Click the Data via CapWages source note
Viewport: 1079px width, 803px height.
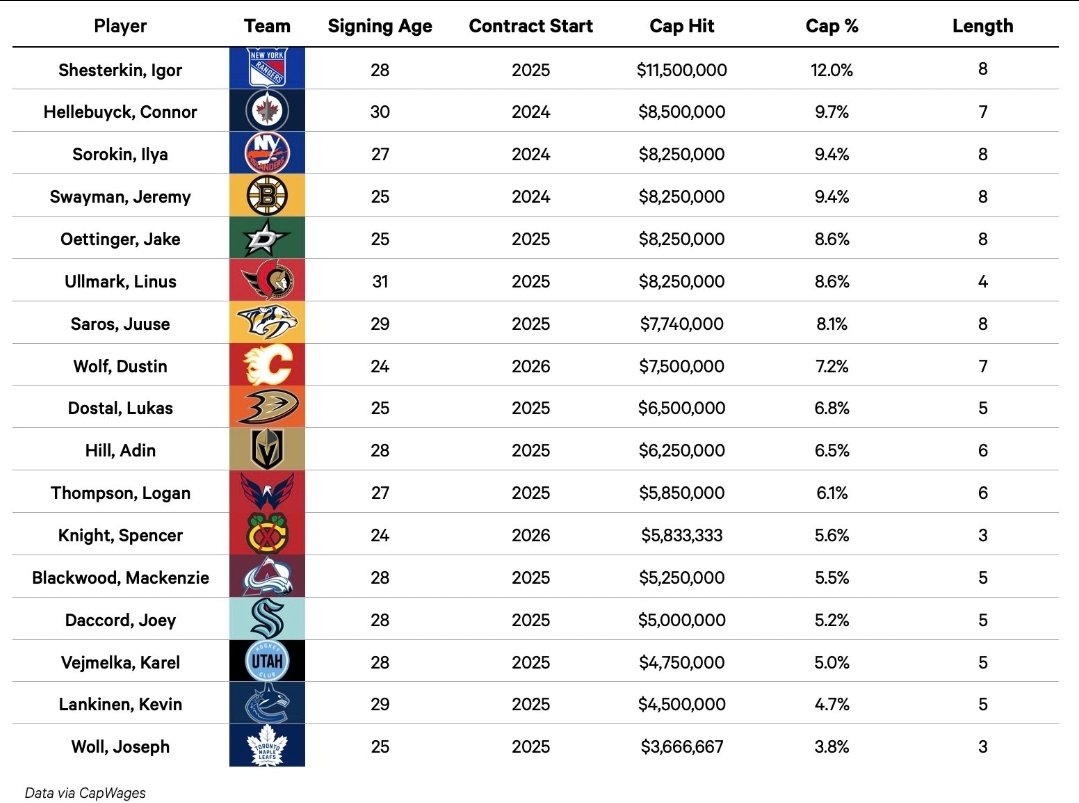click(x=85, y=793)
